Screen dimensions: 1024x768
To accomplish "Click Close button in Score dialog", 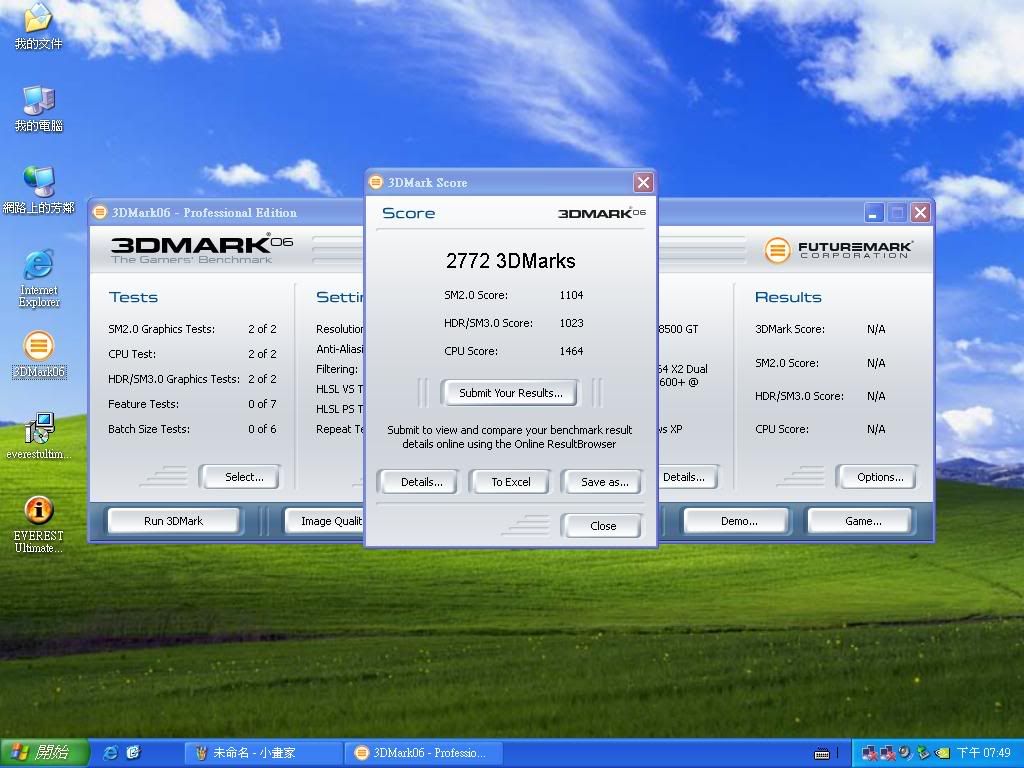I will pyautogui.click(x=602, y=526).
